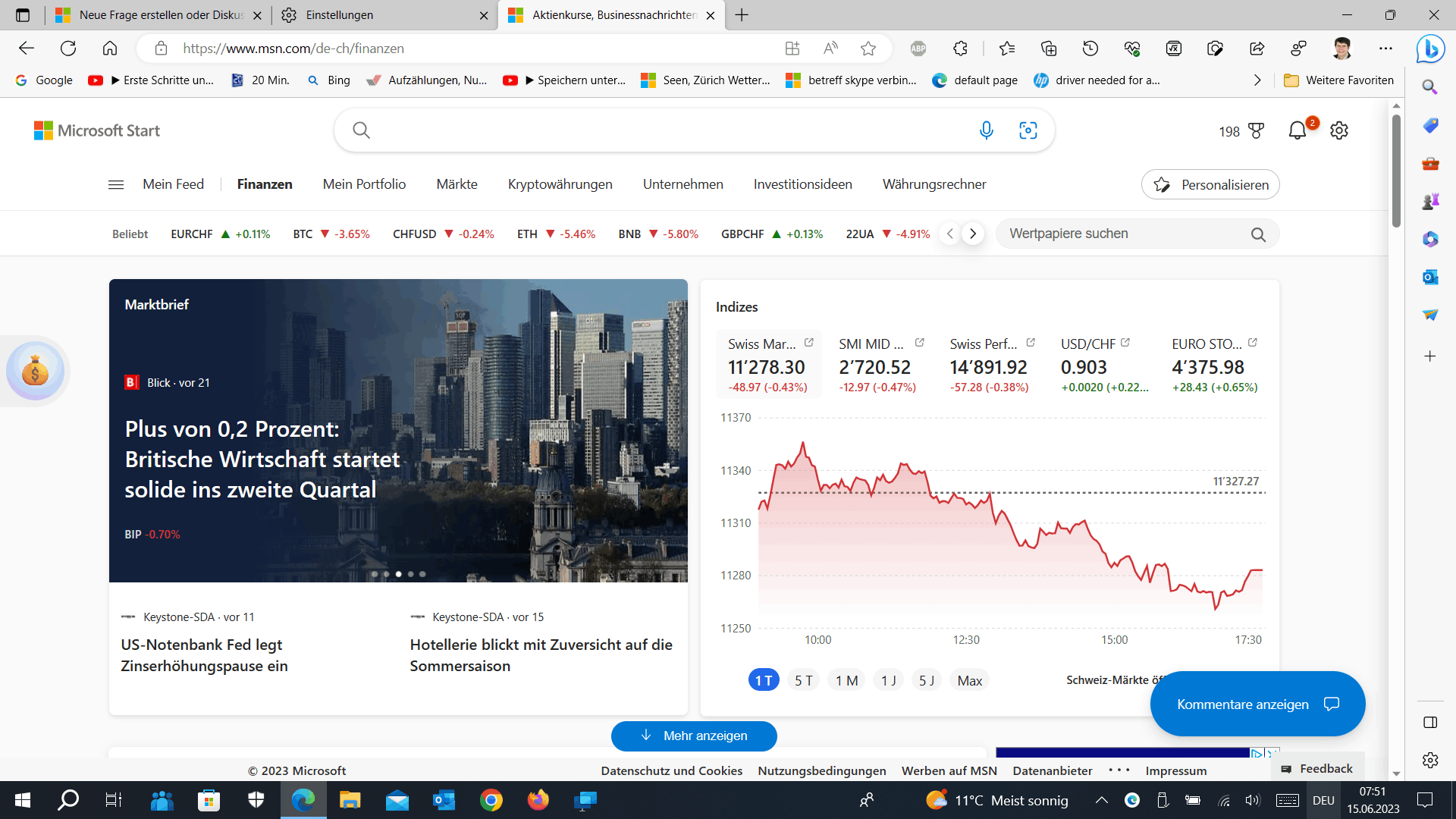This screenshot has height=819, width=1456.
Task: Click Swiss Market index external link icon
Action: coord(809,343)
